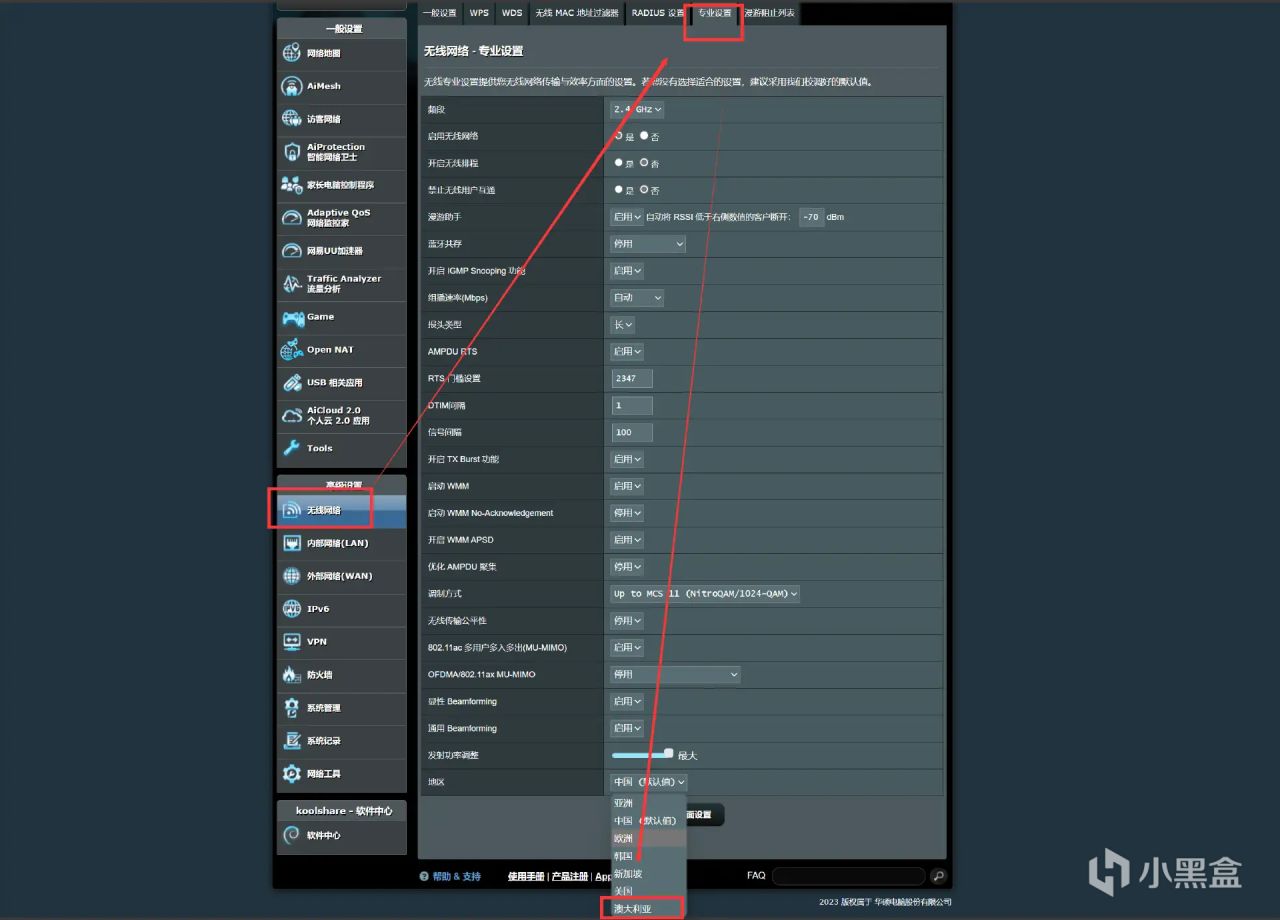Open the AiCloud 2.0 cloud icon
Image resolution: width=1280 pixels, height=920 pixels.
291,416
